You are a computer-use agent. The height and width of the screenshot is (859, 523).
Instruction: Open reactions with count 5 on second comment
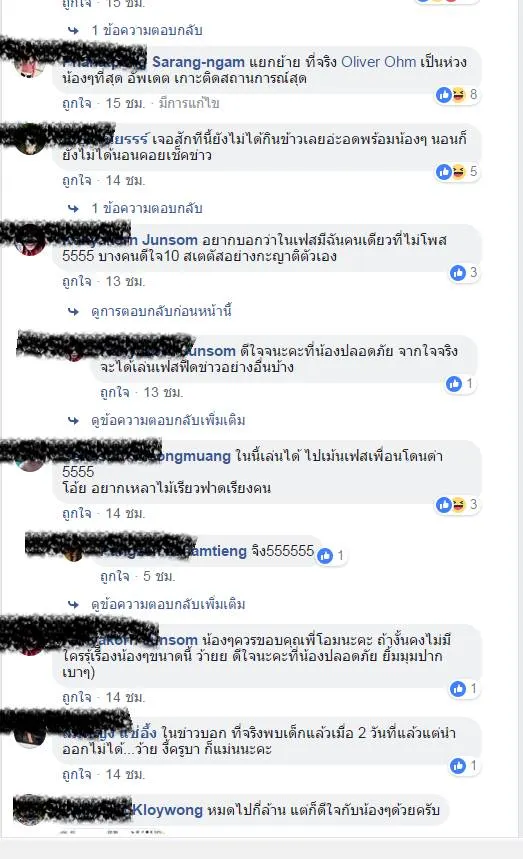(x=457, y=171)
